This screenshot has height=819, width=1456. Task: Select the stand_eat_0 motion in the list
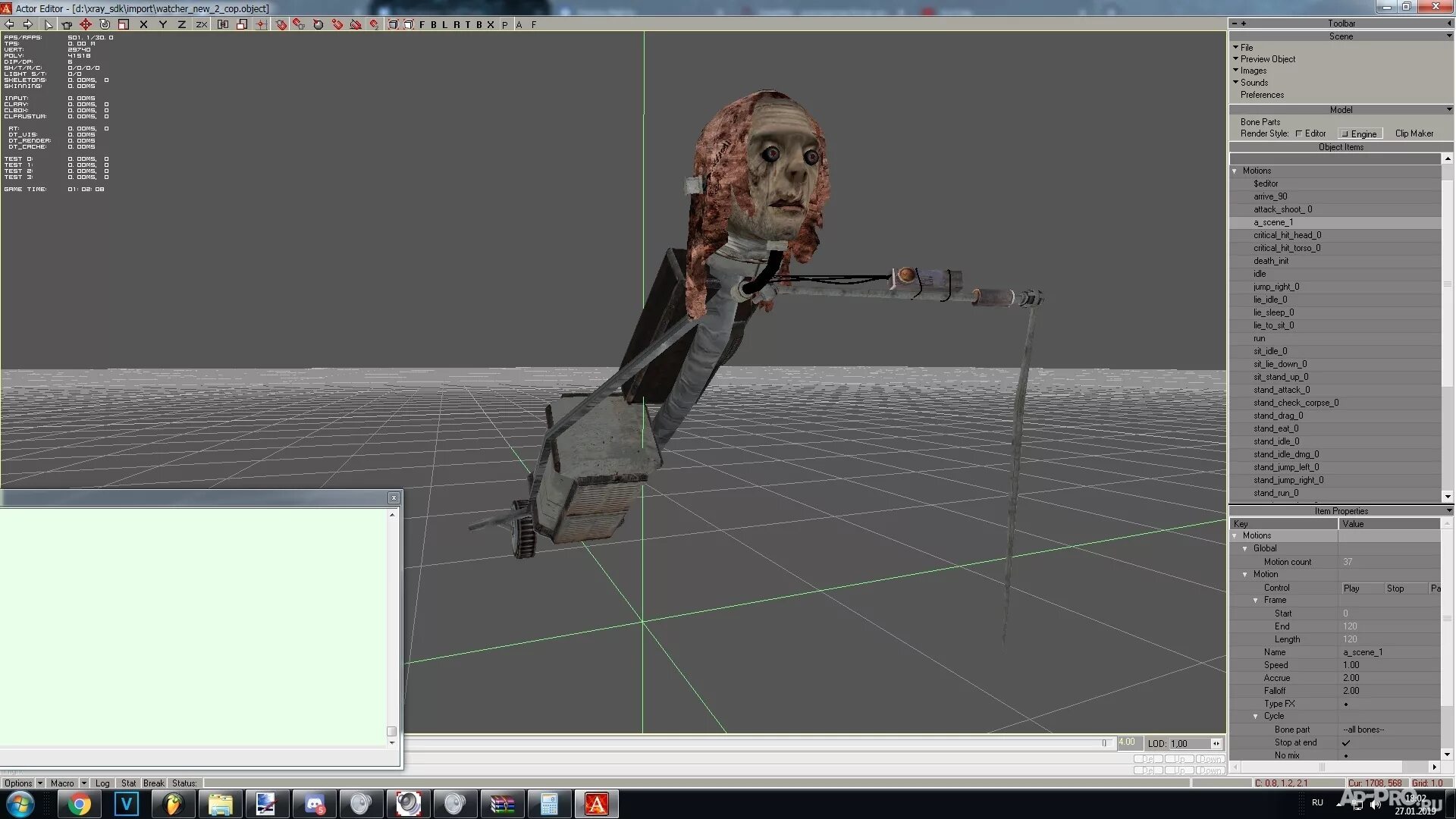(1277, 428)
